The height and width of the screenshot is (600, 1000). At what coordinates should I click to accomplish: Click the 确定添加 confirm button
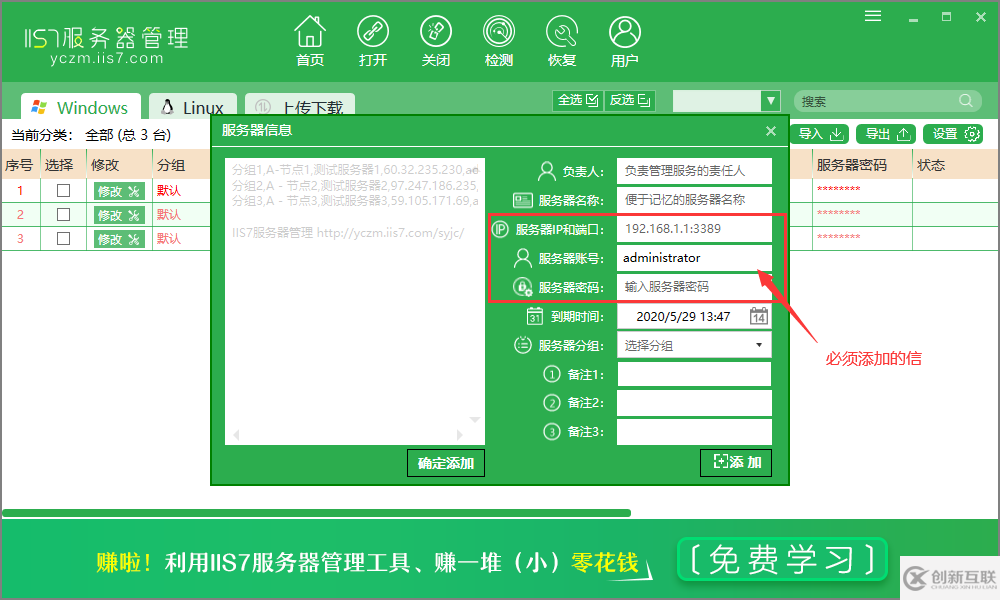tap(445, 463)
